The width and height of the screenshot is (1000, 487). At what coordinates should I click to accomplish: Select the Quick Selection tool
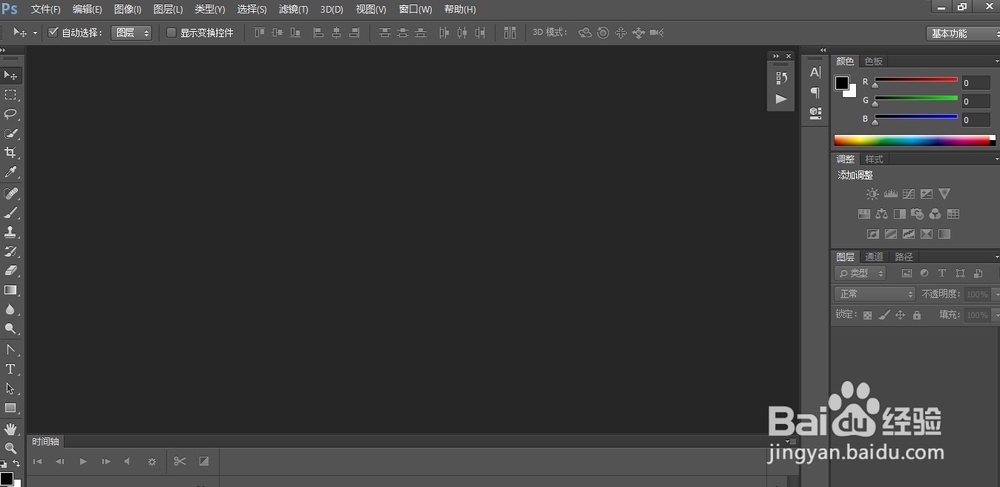click(10, 133)
